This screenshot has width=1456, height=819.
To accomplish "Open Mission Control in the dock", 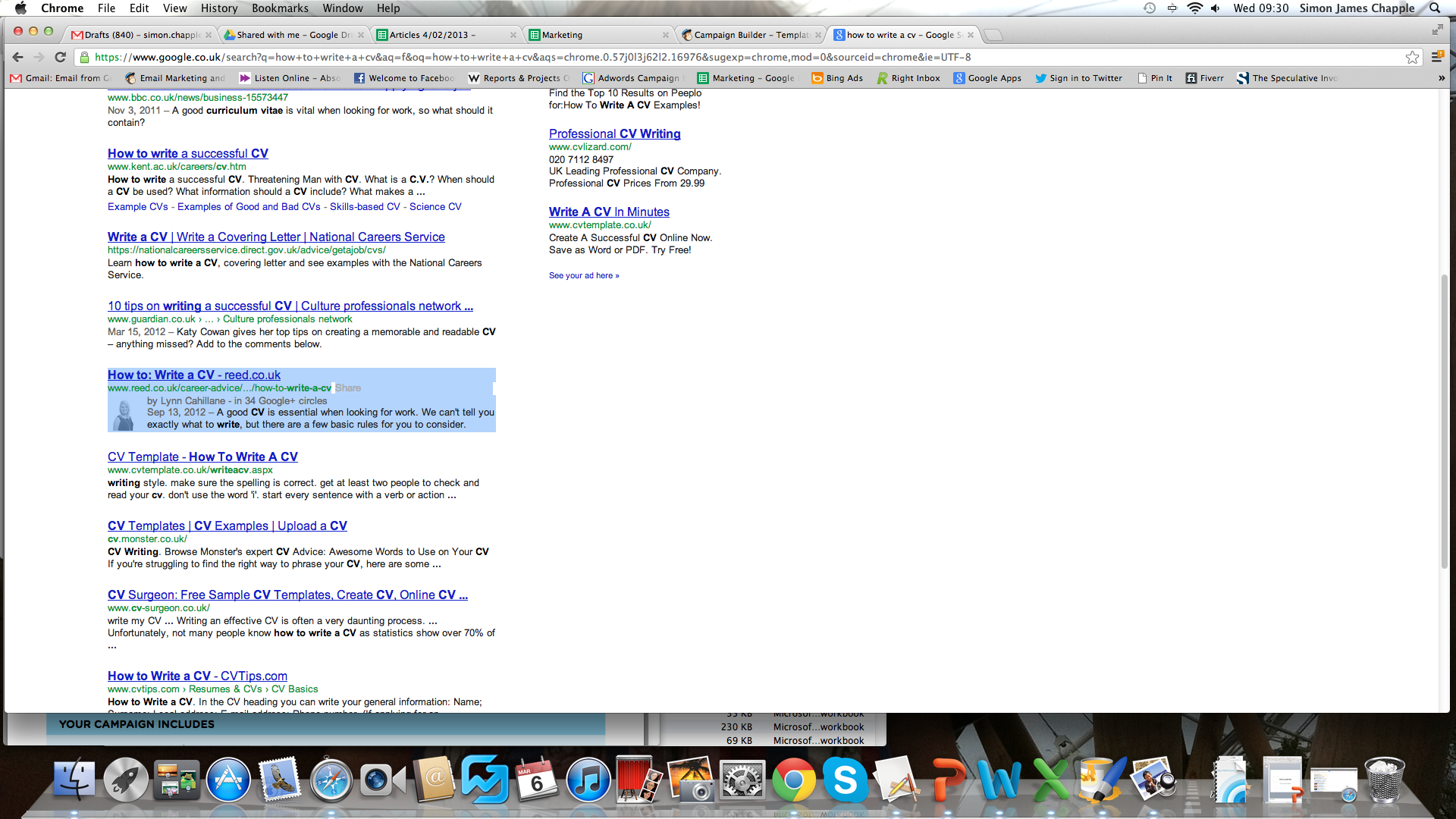I will pos(176,780).
